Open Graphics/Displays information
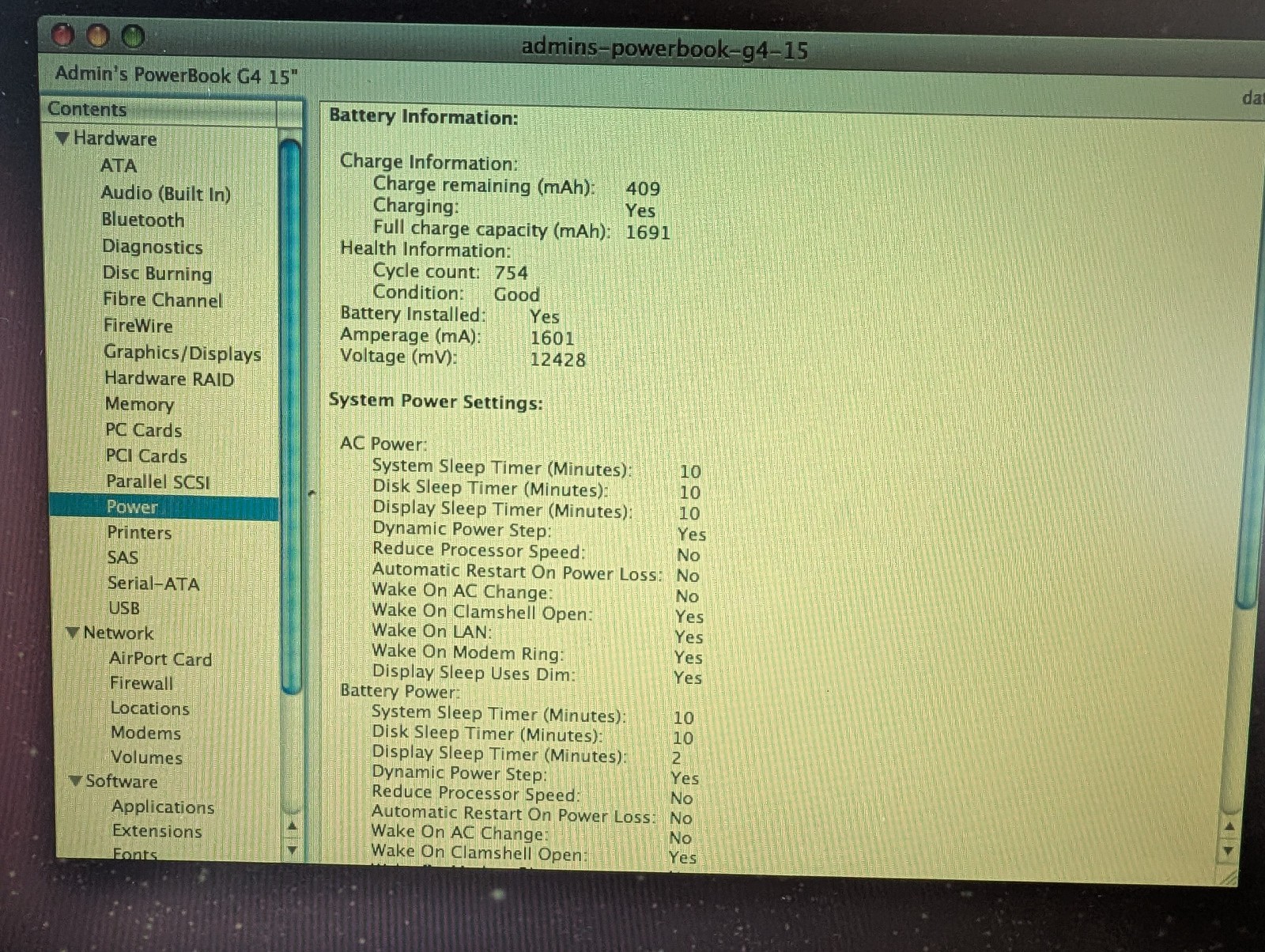Viewport: 1265px width, 952px height. pos(183,353)
